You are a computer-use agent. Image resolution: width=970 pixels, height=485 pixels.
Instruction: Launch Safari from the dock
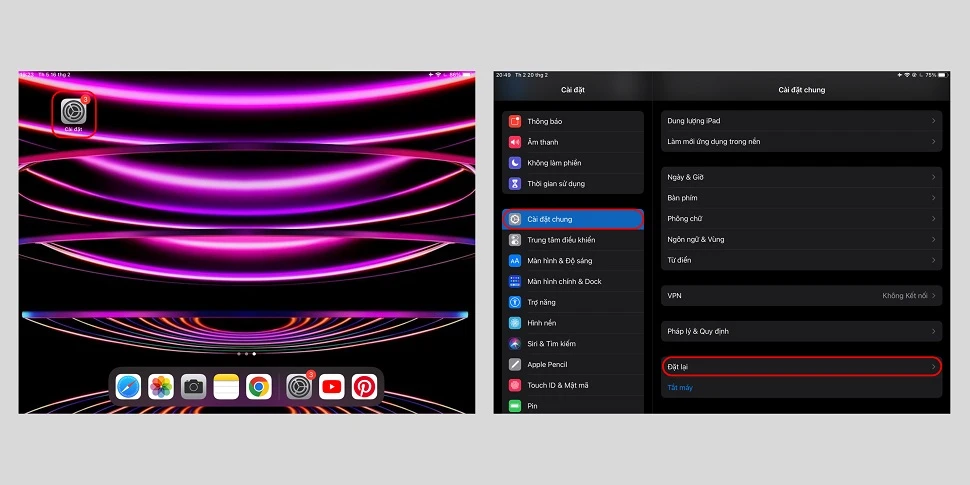tap(128, 387)
